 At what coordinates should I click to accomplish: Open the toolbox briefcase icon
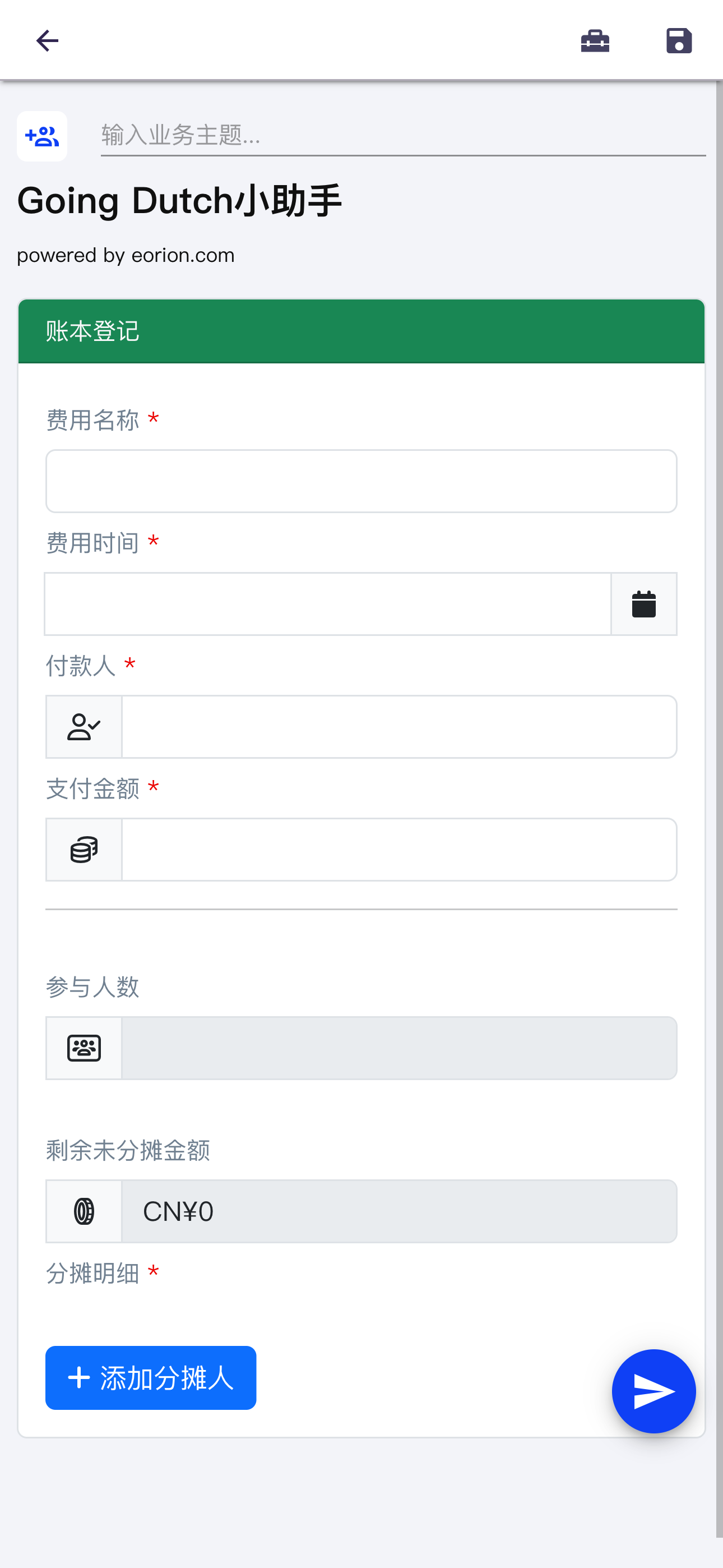point(595,41)
